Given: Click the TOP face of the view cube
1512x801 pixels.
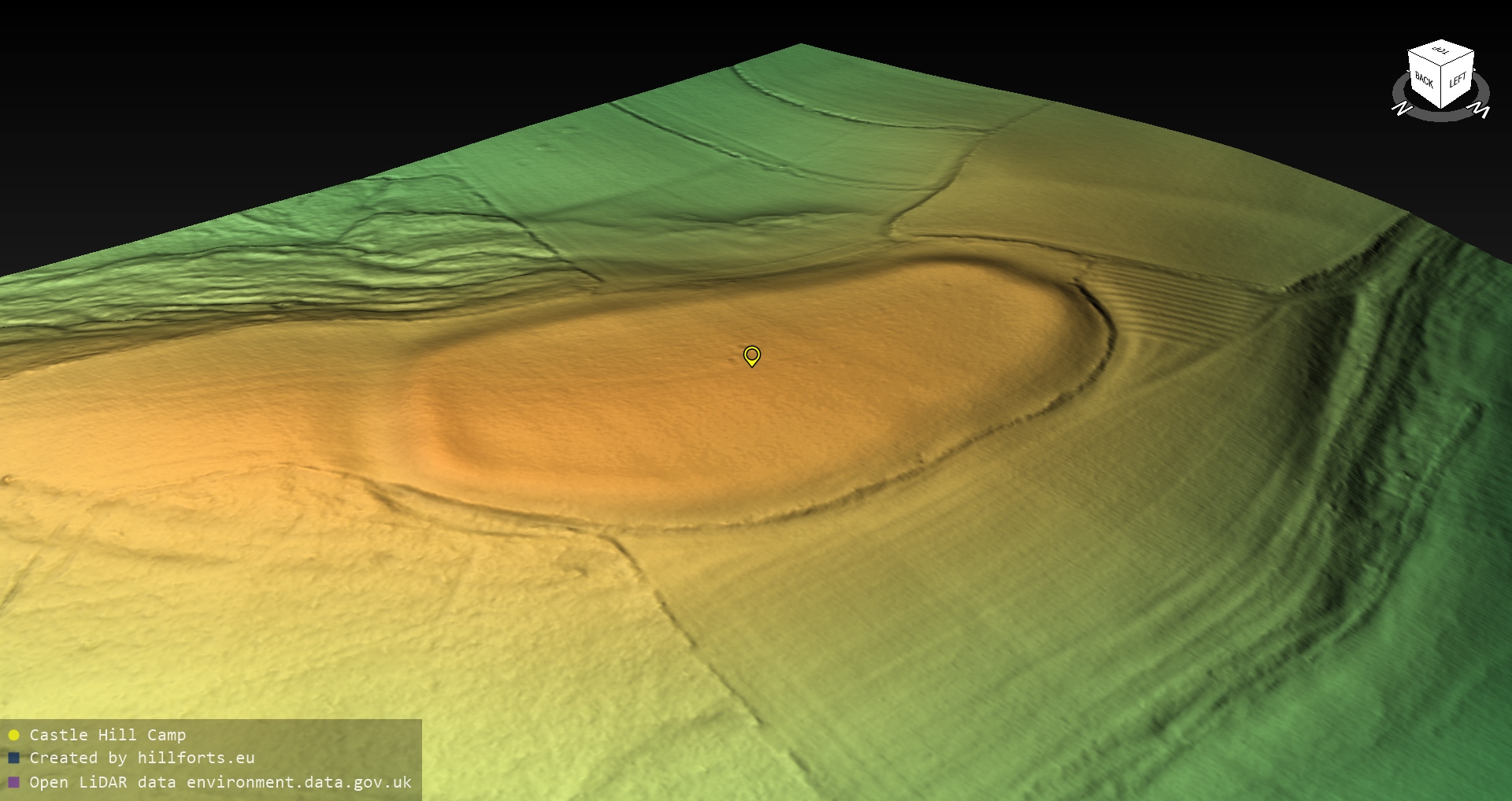Looking at the screenshot, I should [x=1441, y=52].
